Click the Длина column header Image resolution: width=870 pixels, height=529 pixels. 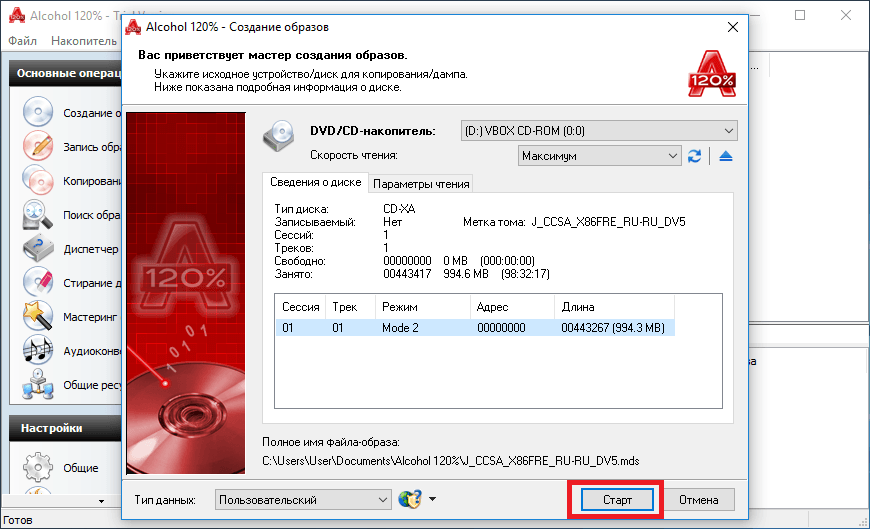(x=614, y=307)
